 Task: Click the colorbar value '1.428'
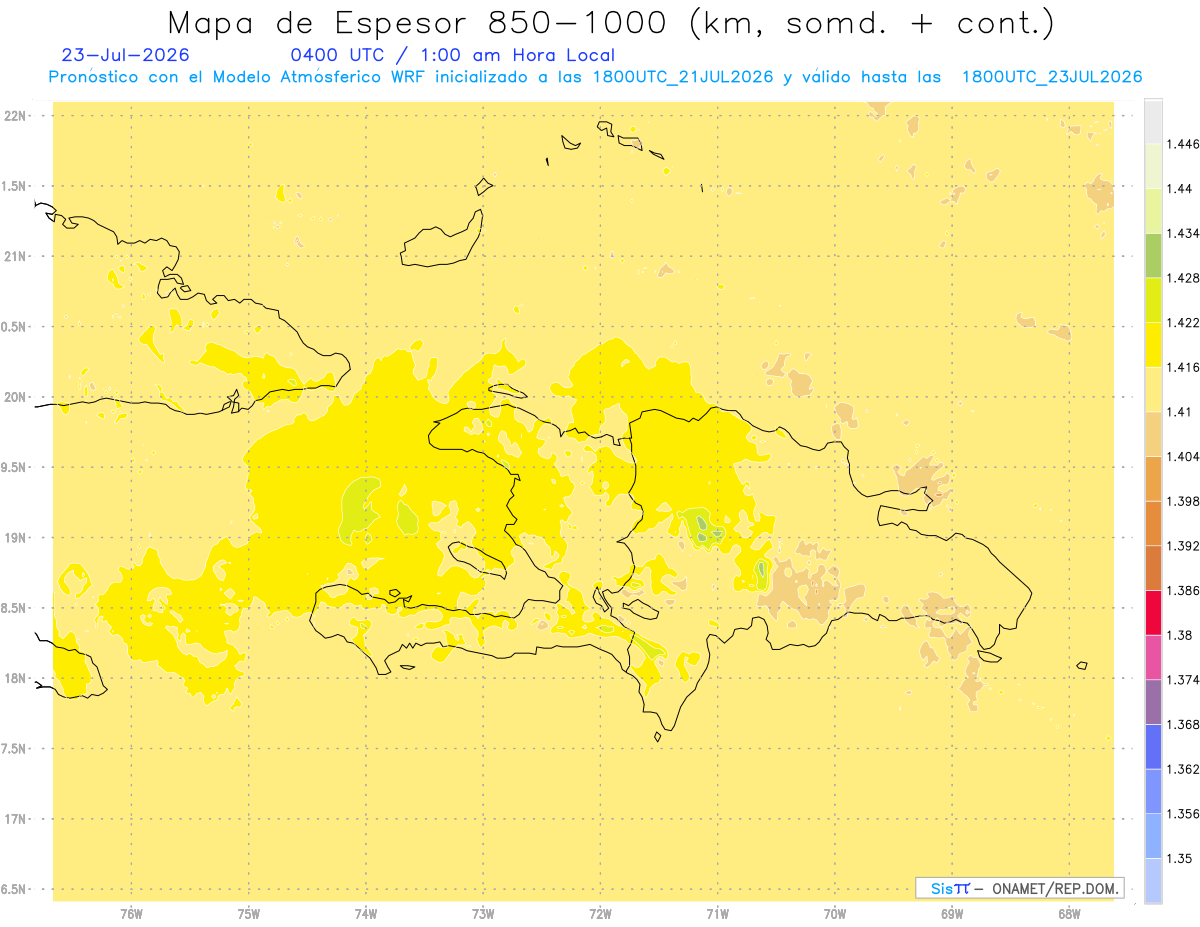coord(1182,278)
